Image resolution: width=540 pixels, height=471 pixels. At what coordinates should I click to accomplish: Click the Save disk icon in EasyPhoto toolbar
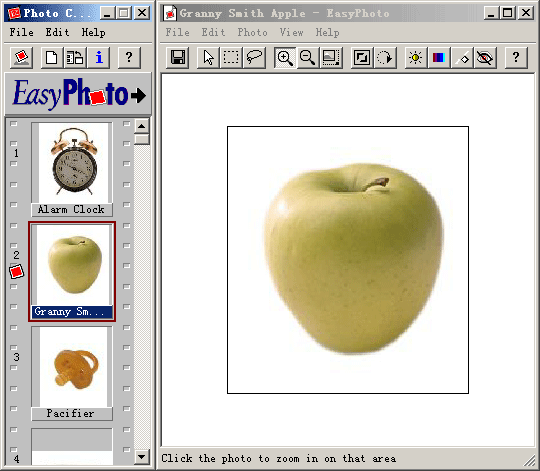[x=177, y=57]
